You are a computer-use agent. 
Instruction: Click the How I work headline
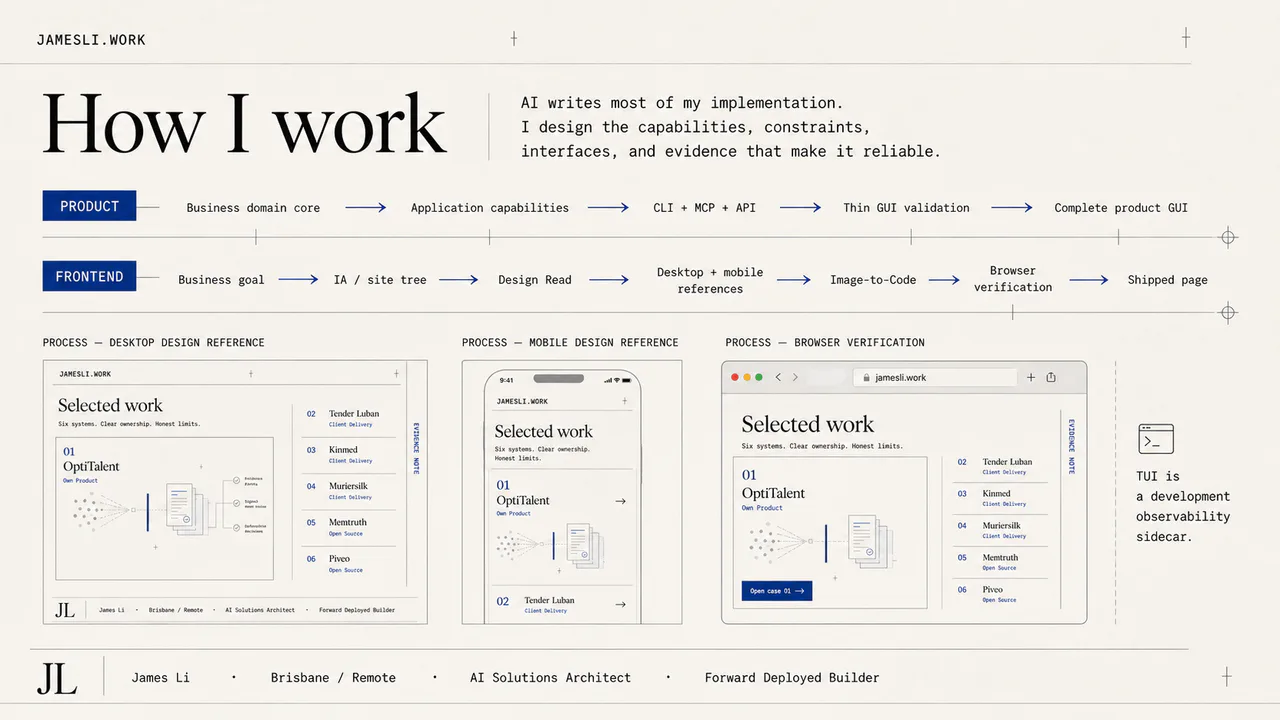pyautogui.click(x=244, y=124)
